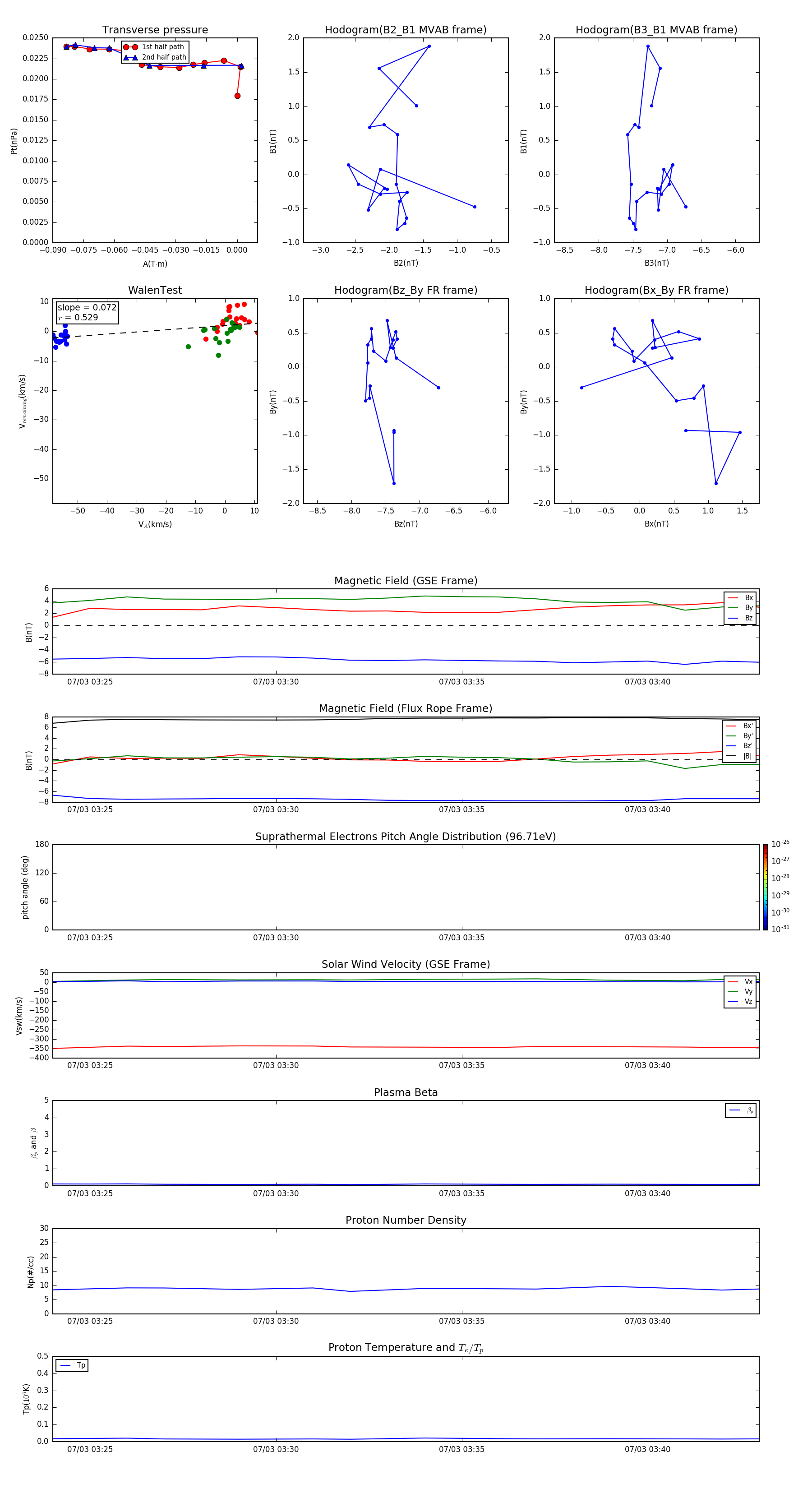Select |B| entry in Flux Rope legend
This screenshot has width=812, height=1489.
[739, 756]
